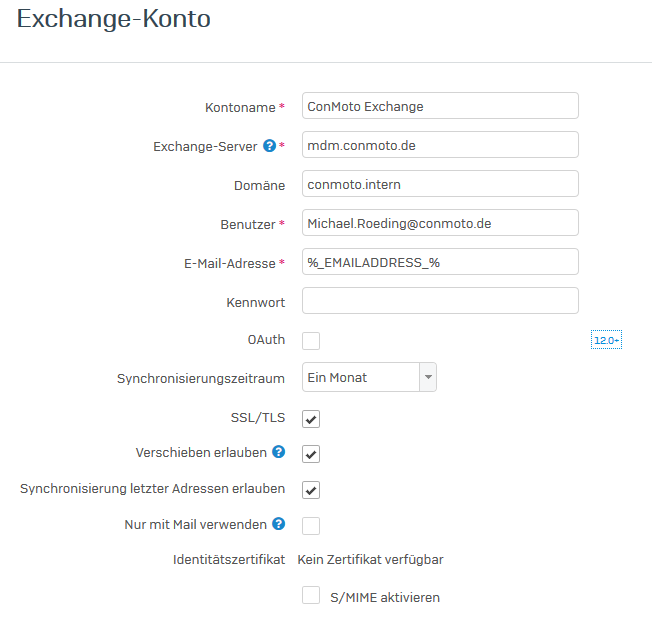Click the E-Mail-Adresse field

point(440,262)
